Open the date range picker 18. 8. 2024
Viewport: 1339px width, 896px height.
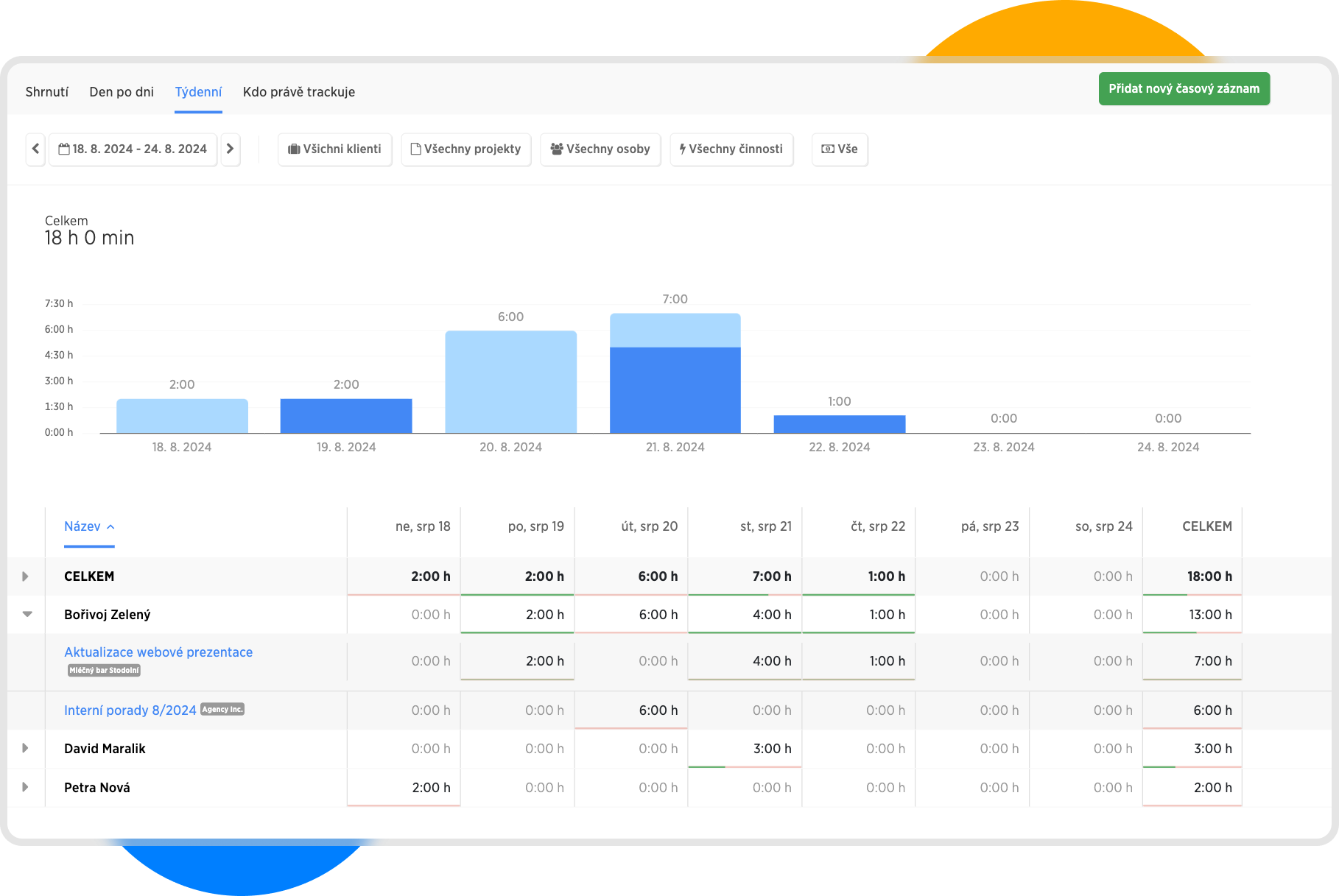tap(133, 149)
